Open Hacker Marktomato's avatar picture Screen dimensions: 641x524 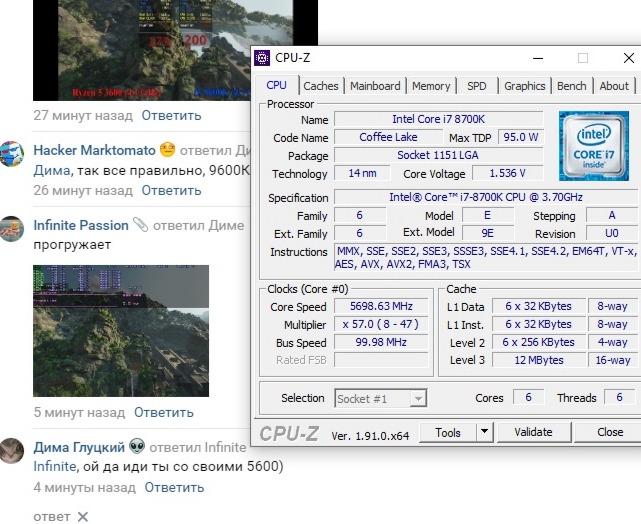[x=11, y=155]
